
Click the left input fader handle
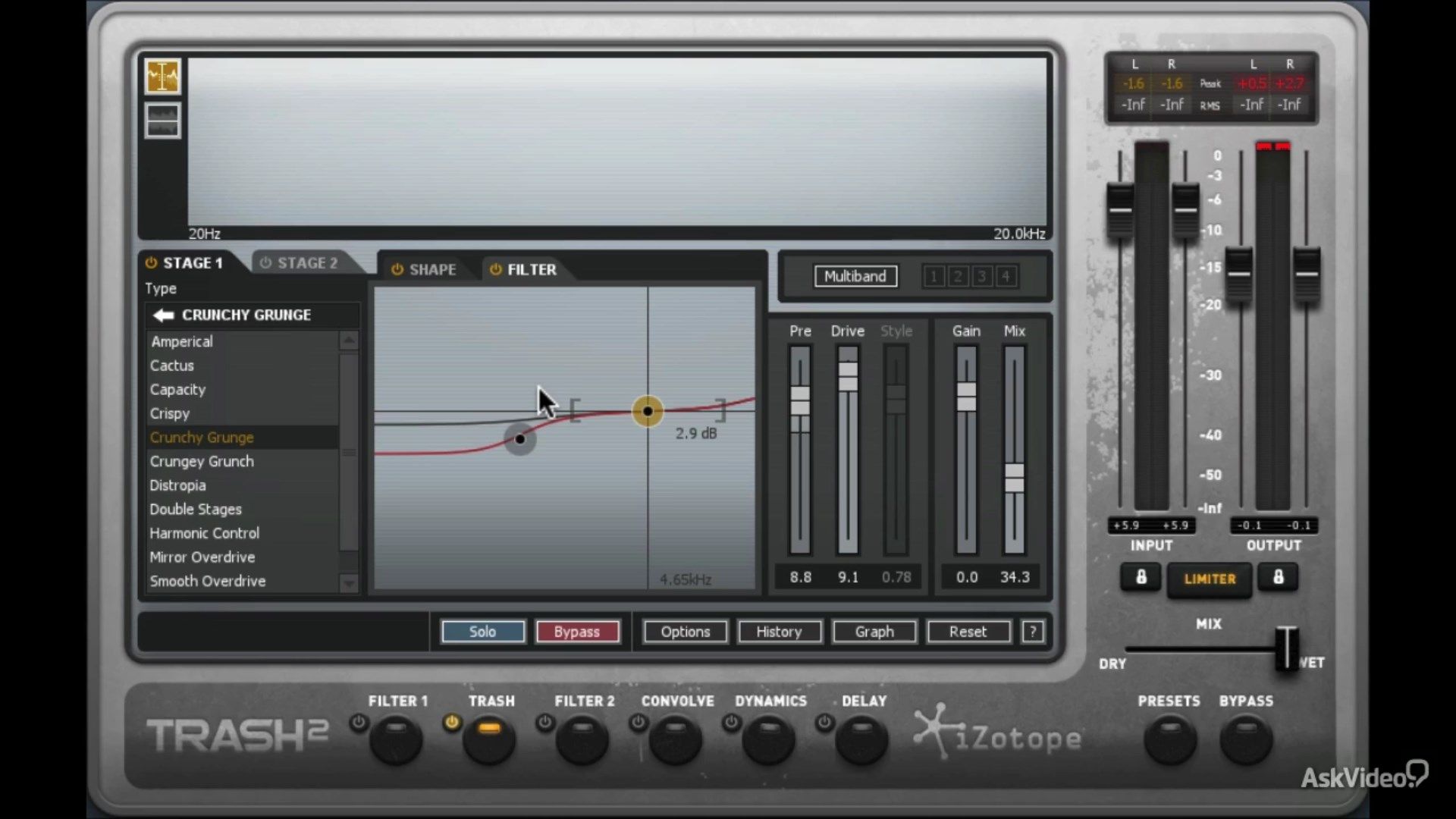[x=1120, y=209]
